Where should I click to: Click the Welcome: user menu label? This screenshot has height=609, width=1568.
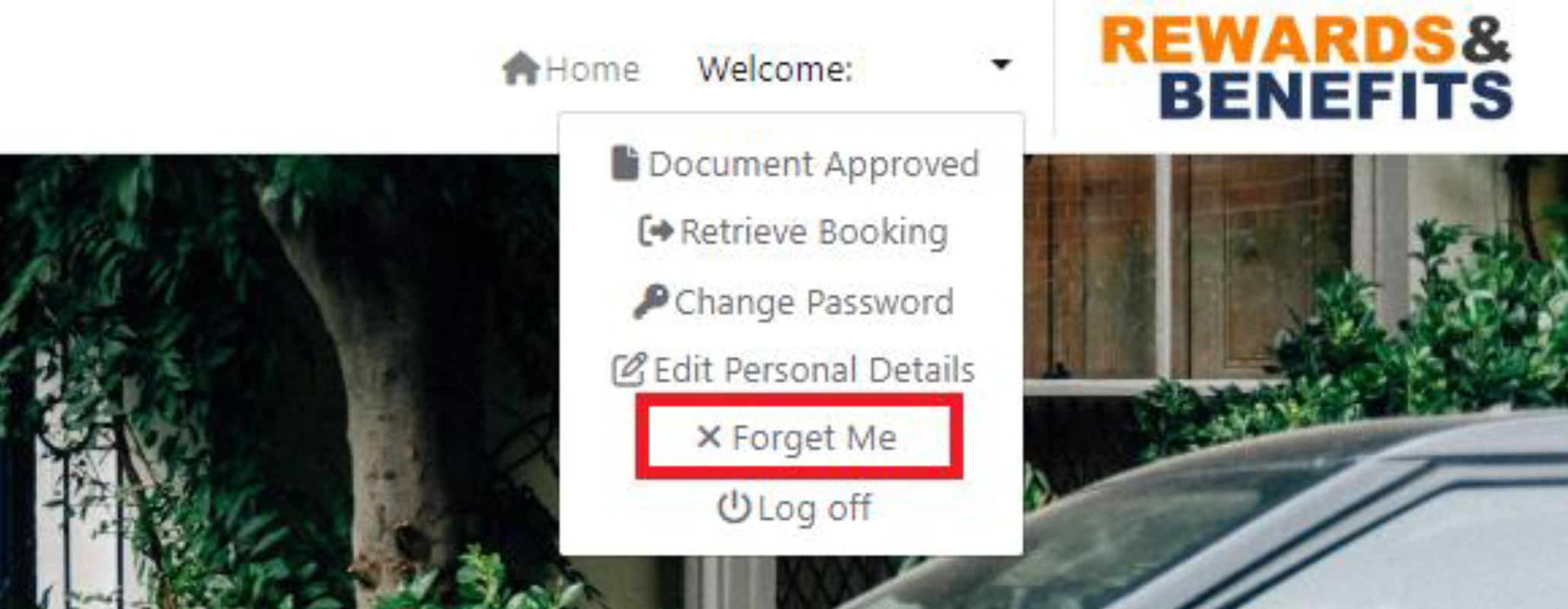click(x=776, y=70)
